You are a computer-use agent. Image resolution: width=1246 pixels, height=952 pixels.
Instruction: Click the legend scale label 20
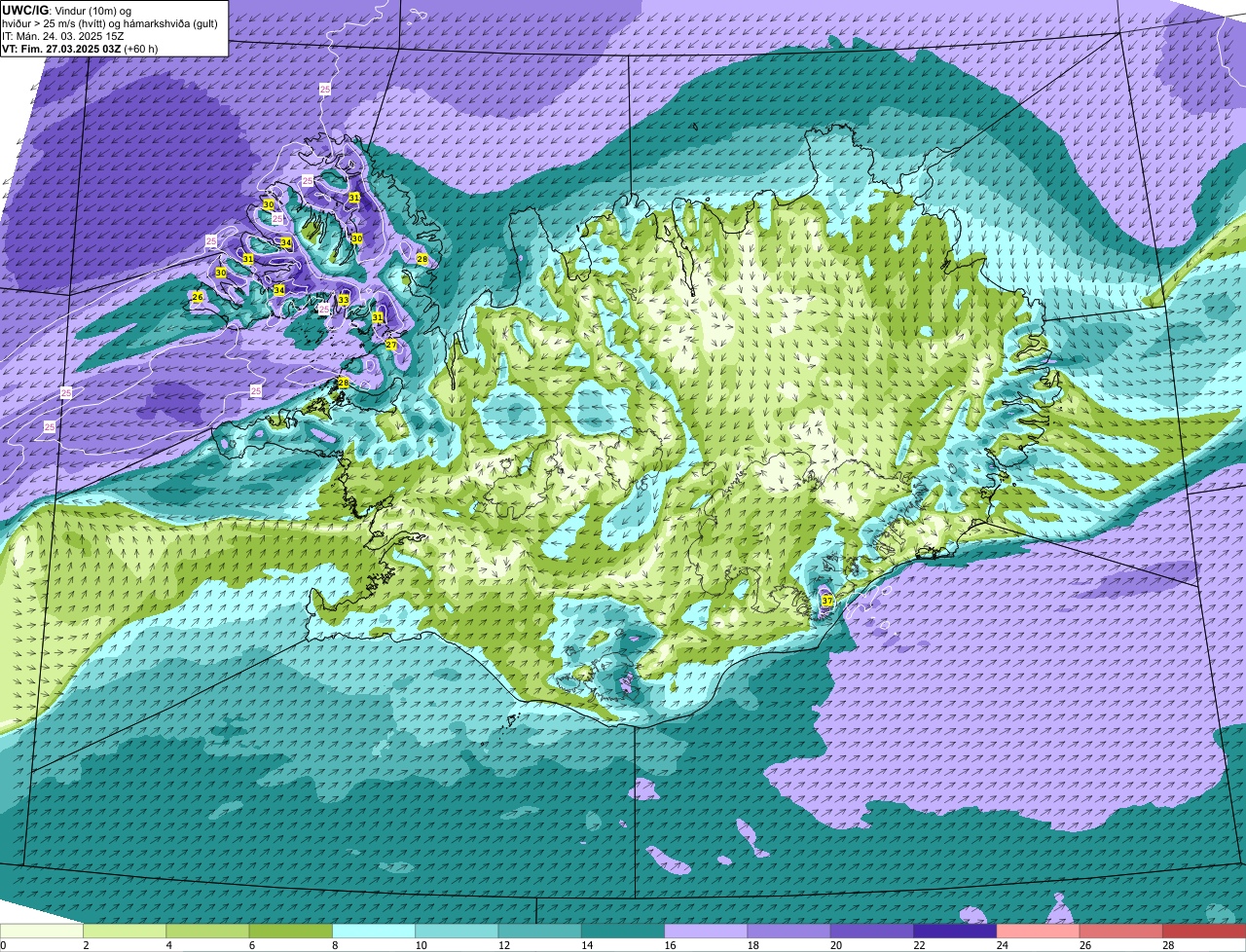pos(835,945)
